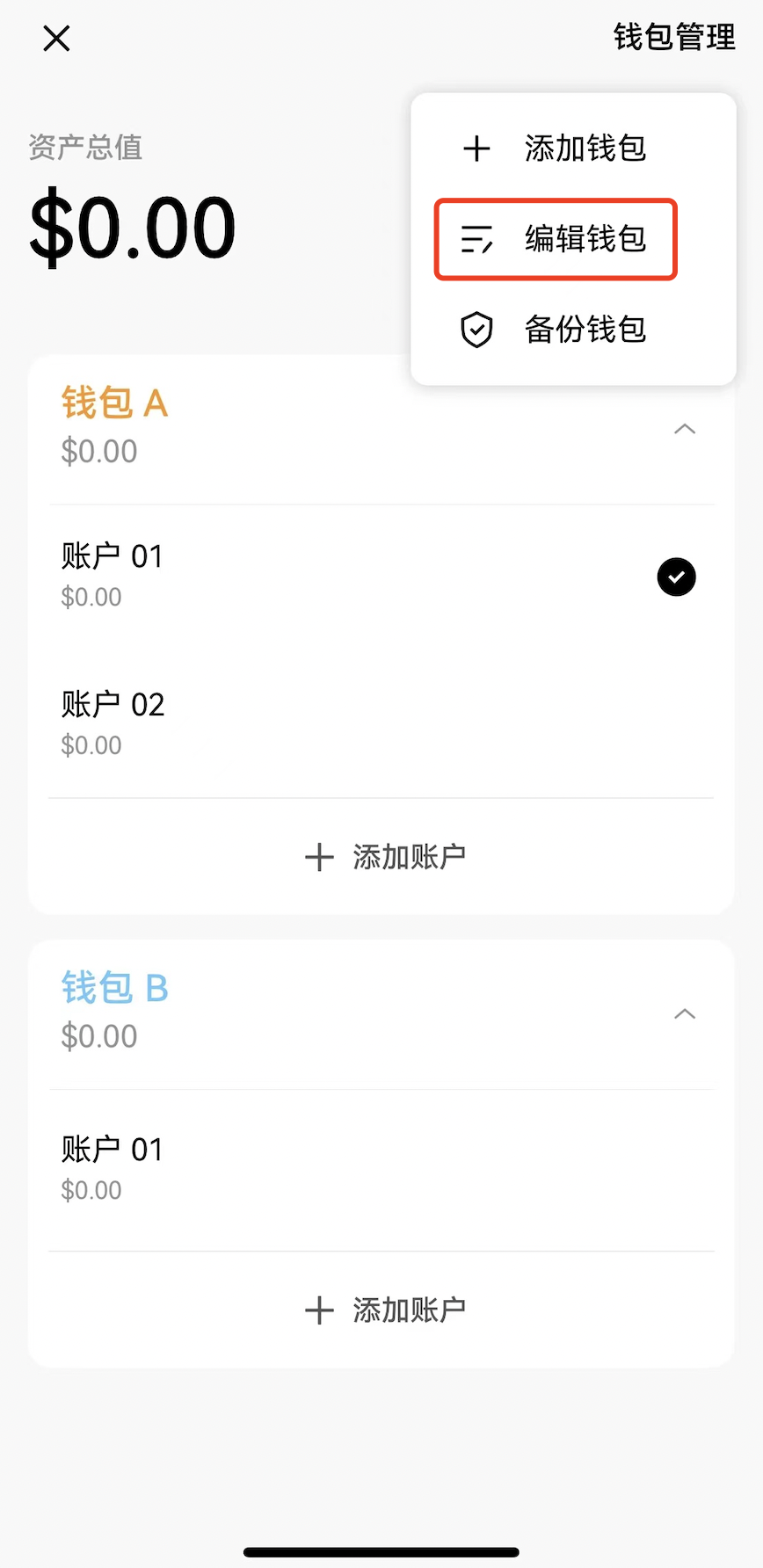Screen dimensions: 763x1568
Task: Tap the plus icon in 钱包 A 添加账户
Action: click(x=319, y=857)
